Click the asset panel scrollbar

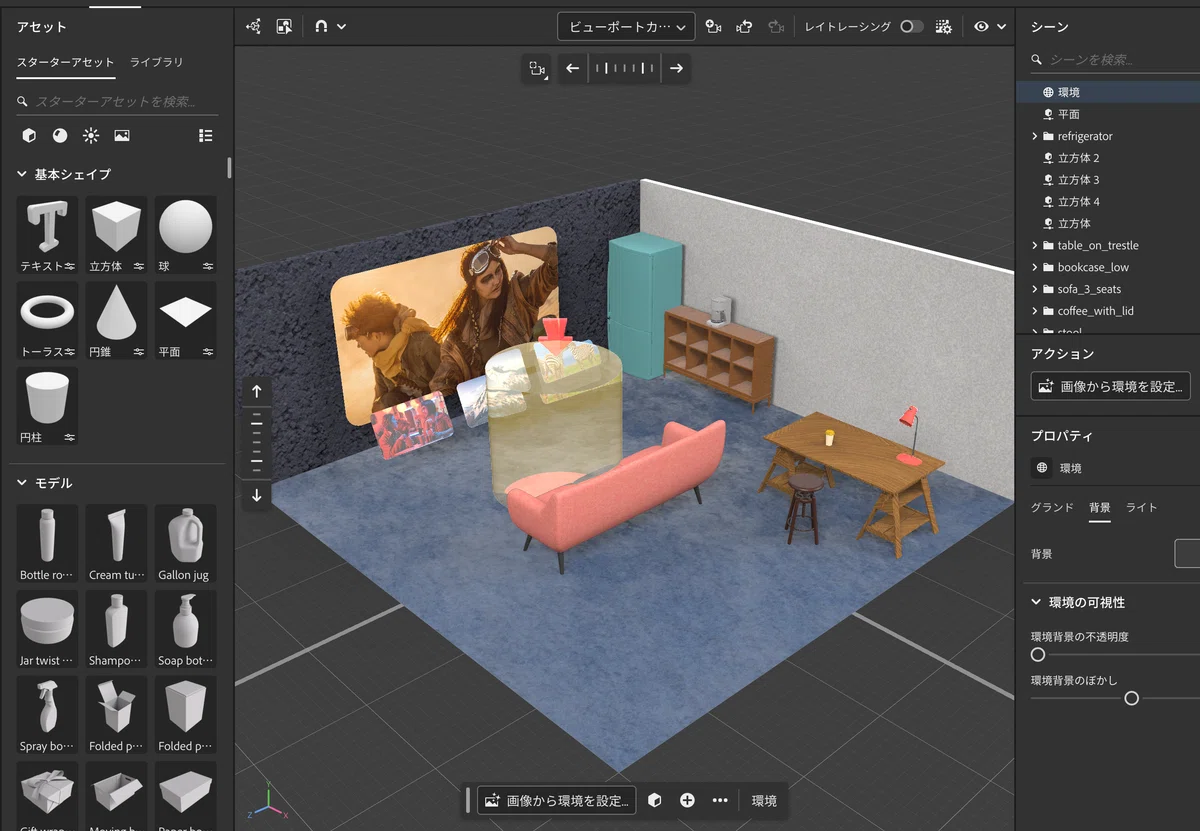pos(229,168)
